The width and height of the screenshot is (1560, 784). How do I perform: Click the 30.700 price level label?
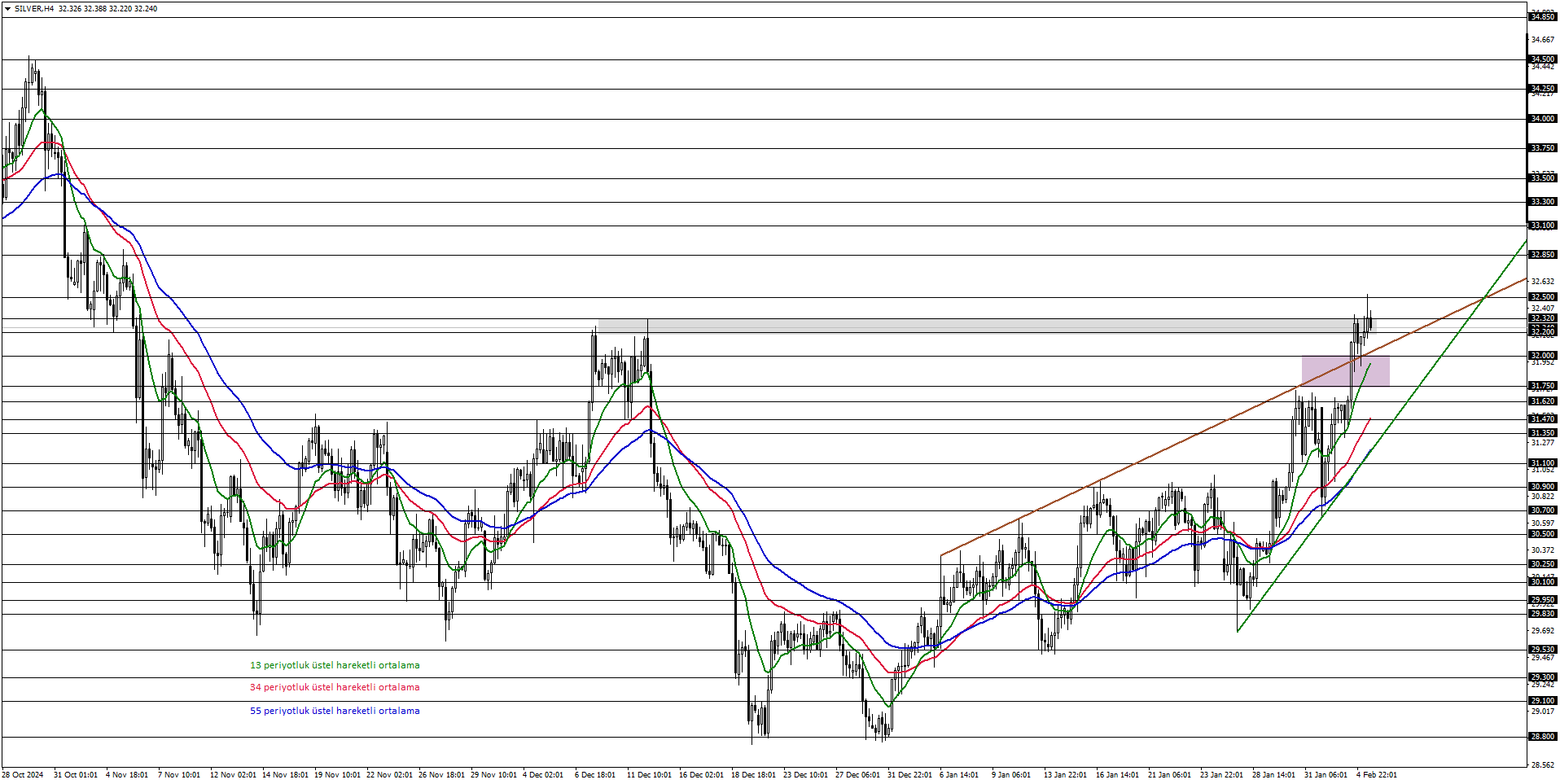[1542, 510]
